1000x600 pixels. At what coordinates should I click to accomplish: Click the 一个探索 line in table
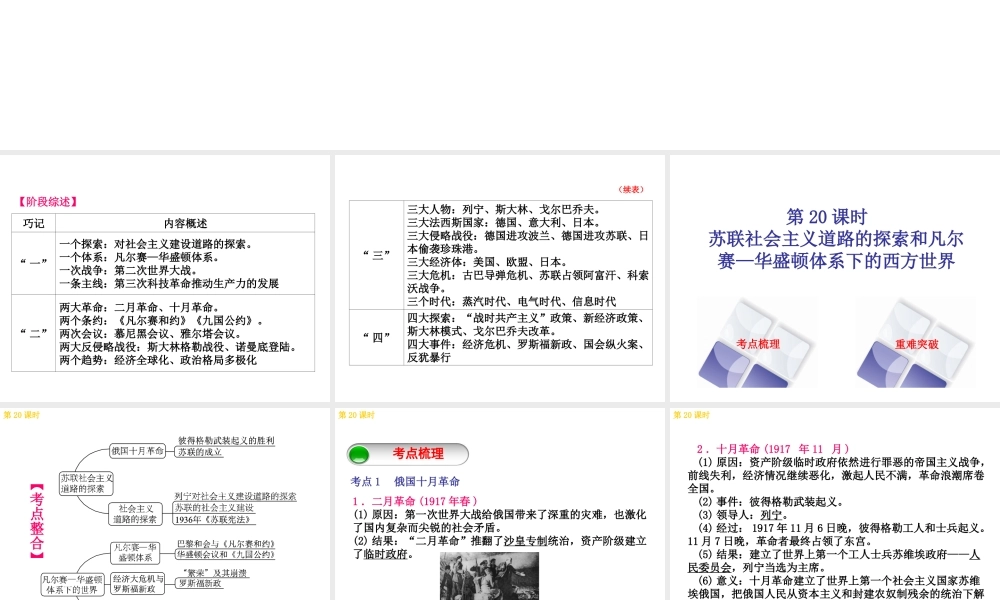click(x=157, y=244)
